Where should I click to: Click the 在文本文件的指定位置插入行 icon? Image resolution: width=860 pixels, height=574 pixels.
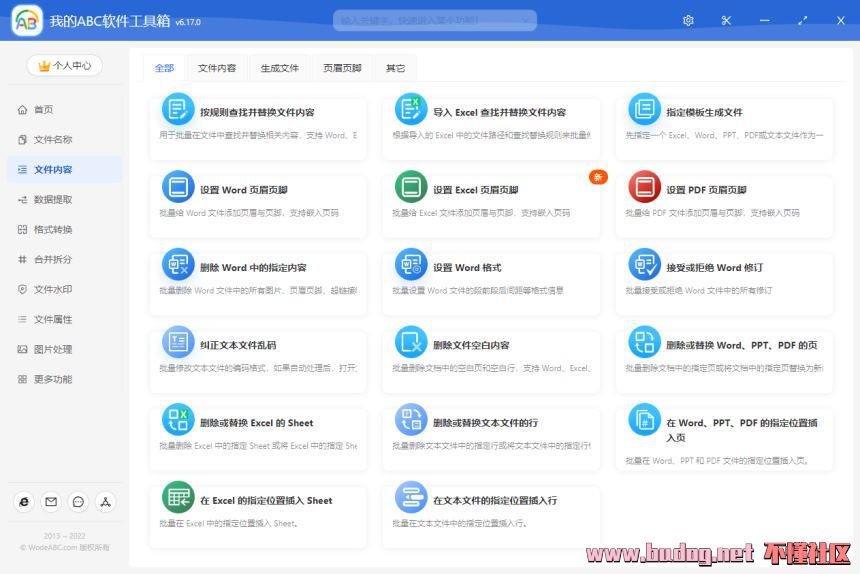click(x=411, y=498)
